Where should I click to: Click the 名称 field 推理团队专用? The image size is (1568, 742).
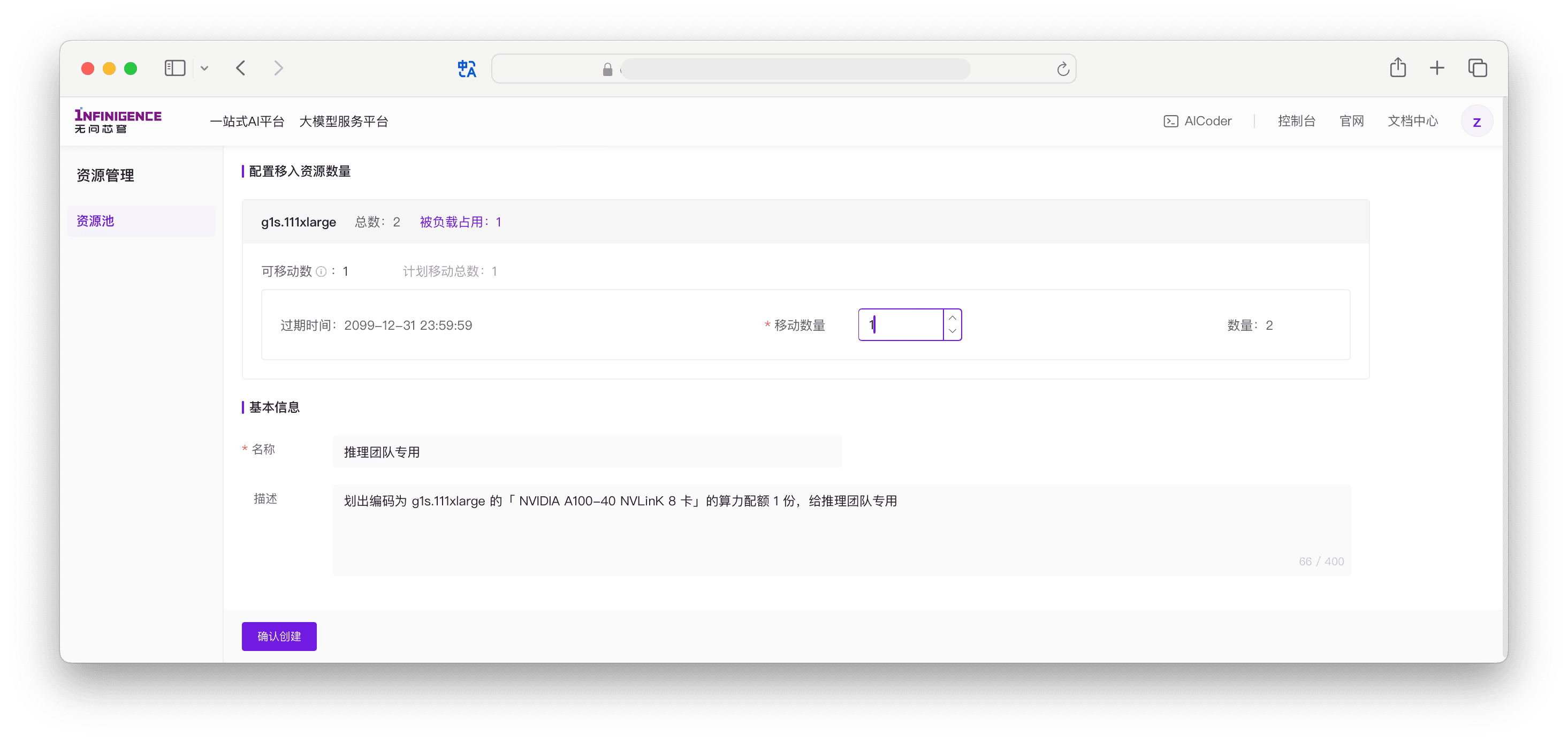(588, 452)
